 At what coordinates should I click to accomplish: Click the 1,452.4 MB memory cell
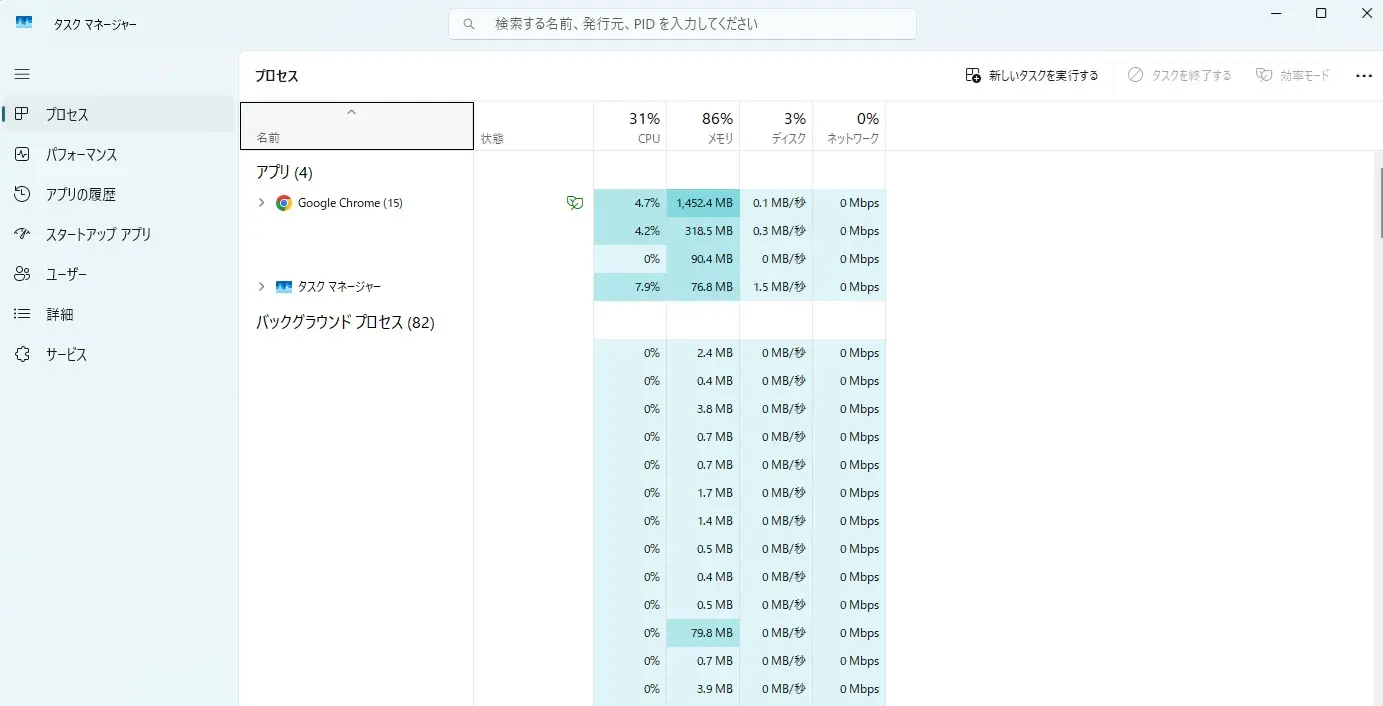coord(703,203)
